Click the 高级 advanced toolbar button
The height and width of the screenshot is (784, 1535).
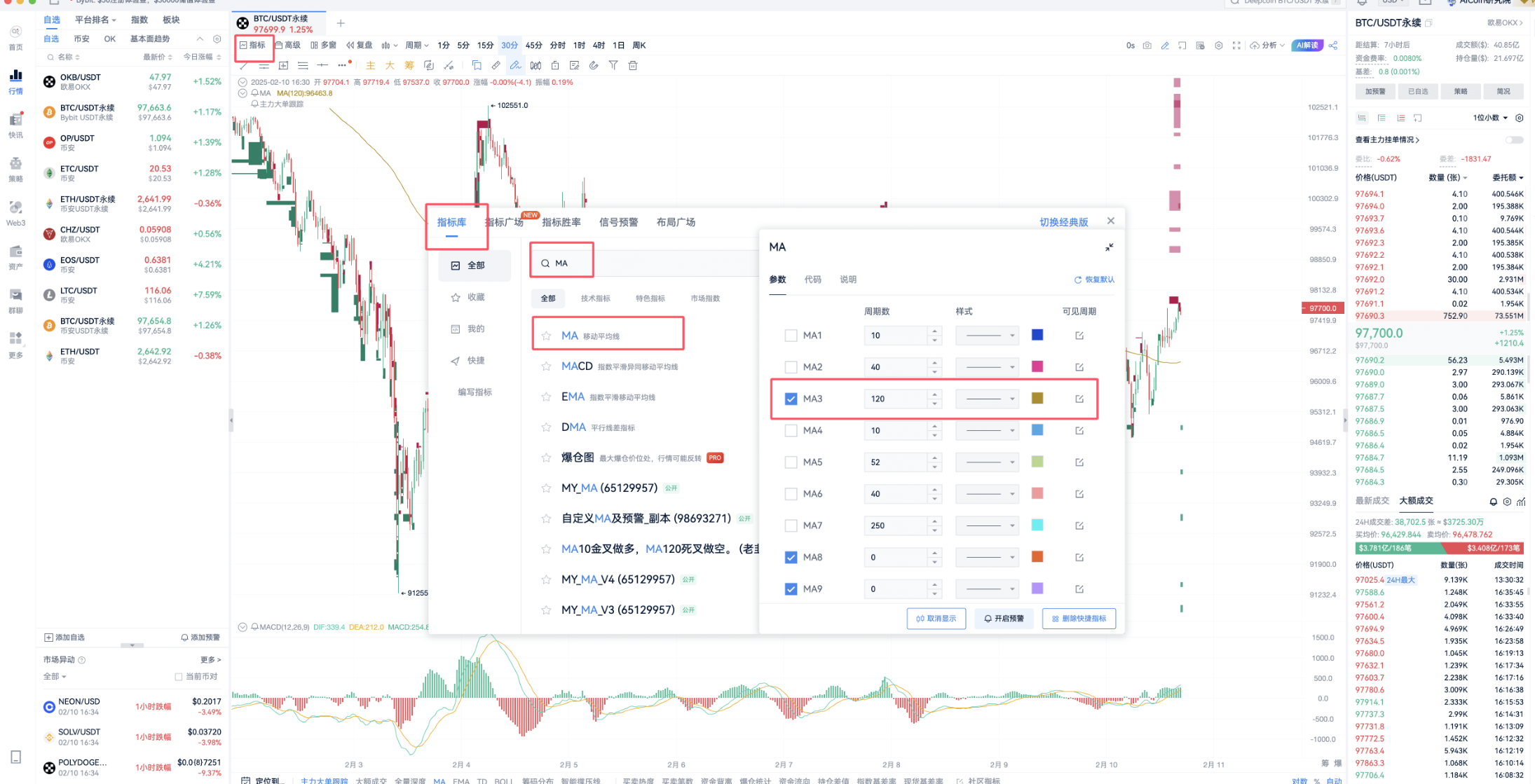[287, 45]
